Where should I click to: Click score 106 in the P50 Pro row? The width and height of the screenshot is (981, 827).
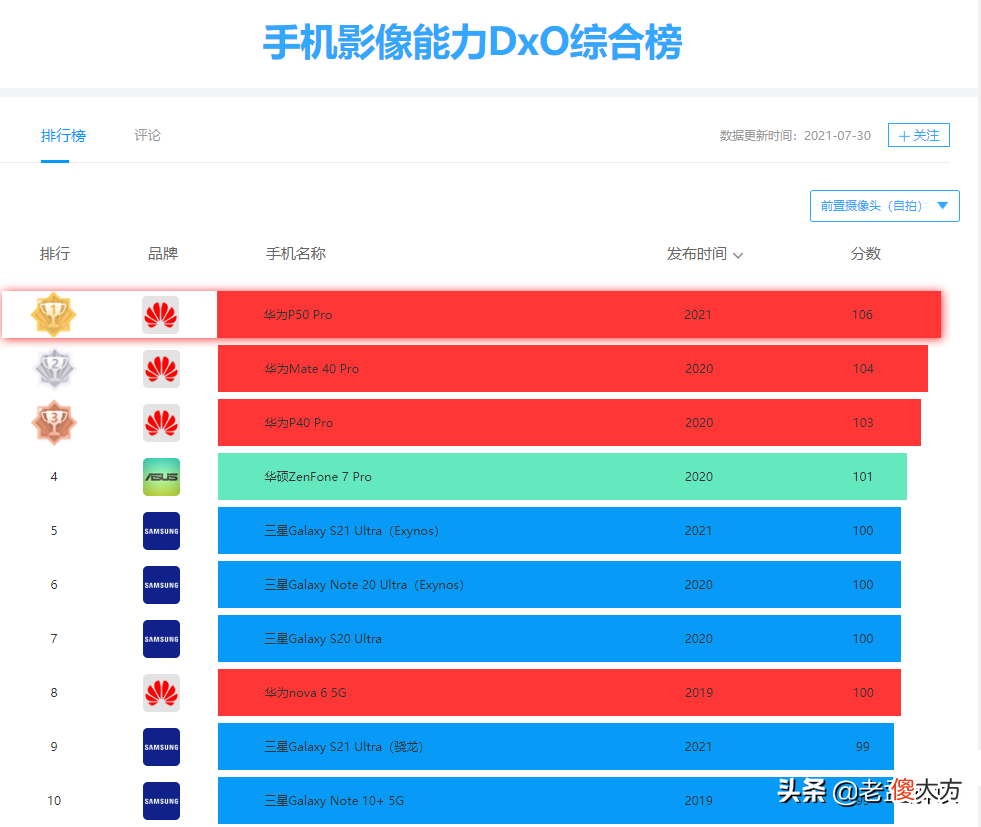pyautogui.click(x=862, y=315)
